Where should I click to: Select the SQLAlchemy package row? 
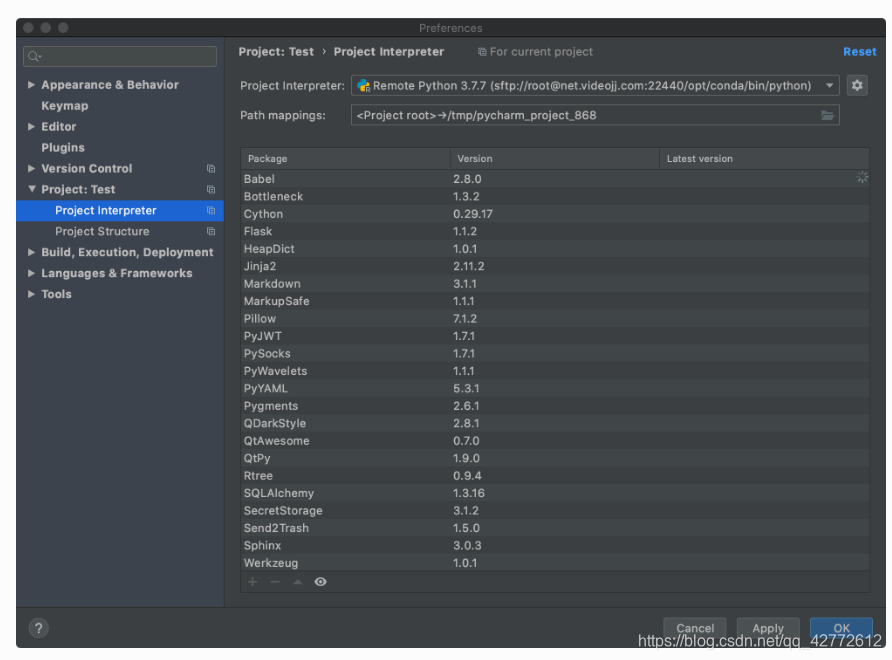pos(555,493)
